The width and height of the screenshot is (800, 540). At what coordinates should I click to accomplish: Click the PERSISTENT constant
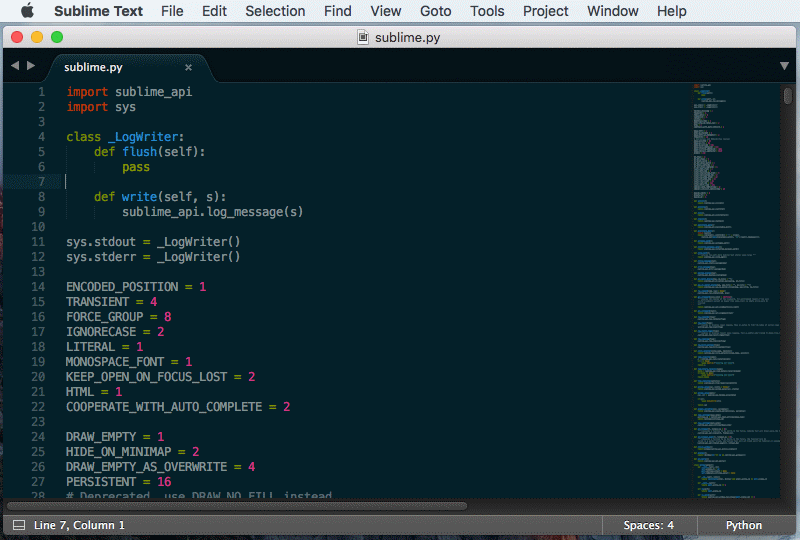pos(101,482)
